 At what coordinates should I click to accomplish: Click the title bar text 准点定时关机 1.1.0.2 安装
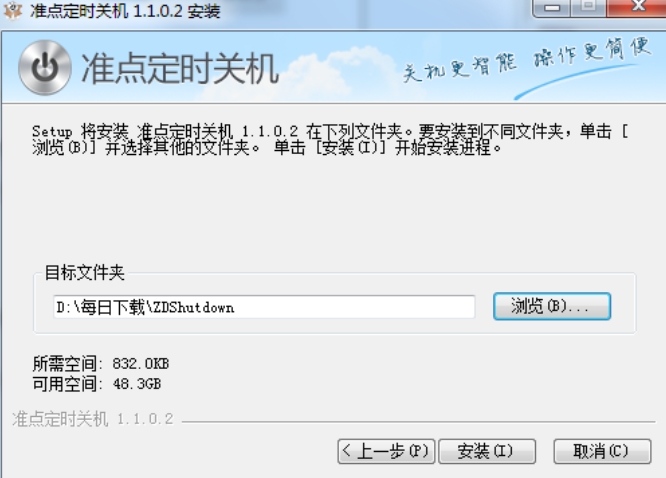[x=125, y=11]
